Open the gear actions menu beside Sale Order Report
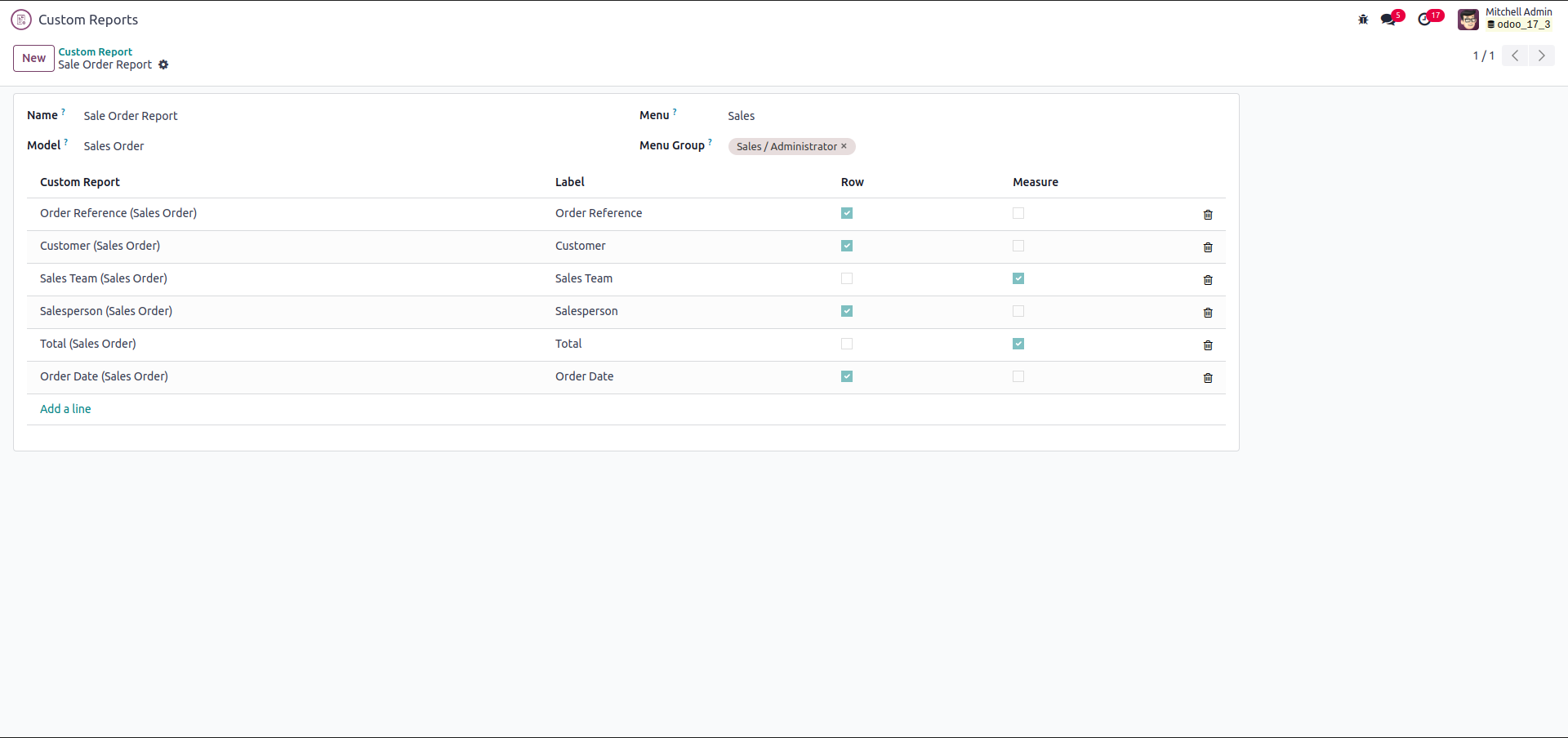The image size is (1568, 738). pyautogui.click(x=163, y=64)
